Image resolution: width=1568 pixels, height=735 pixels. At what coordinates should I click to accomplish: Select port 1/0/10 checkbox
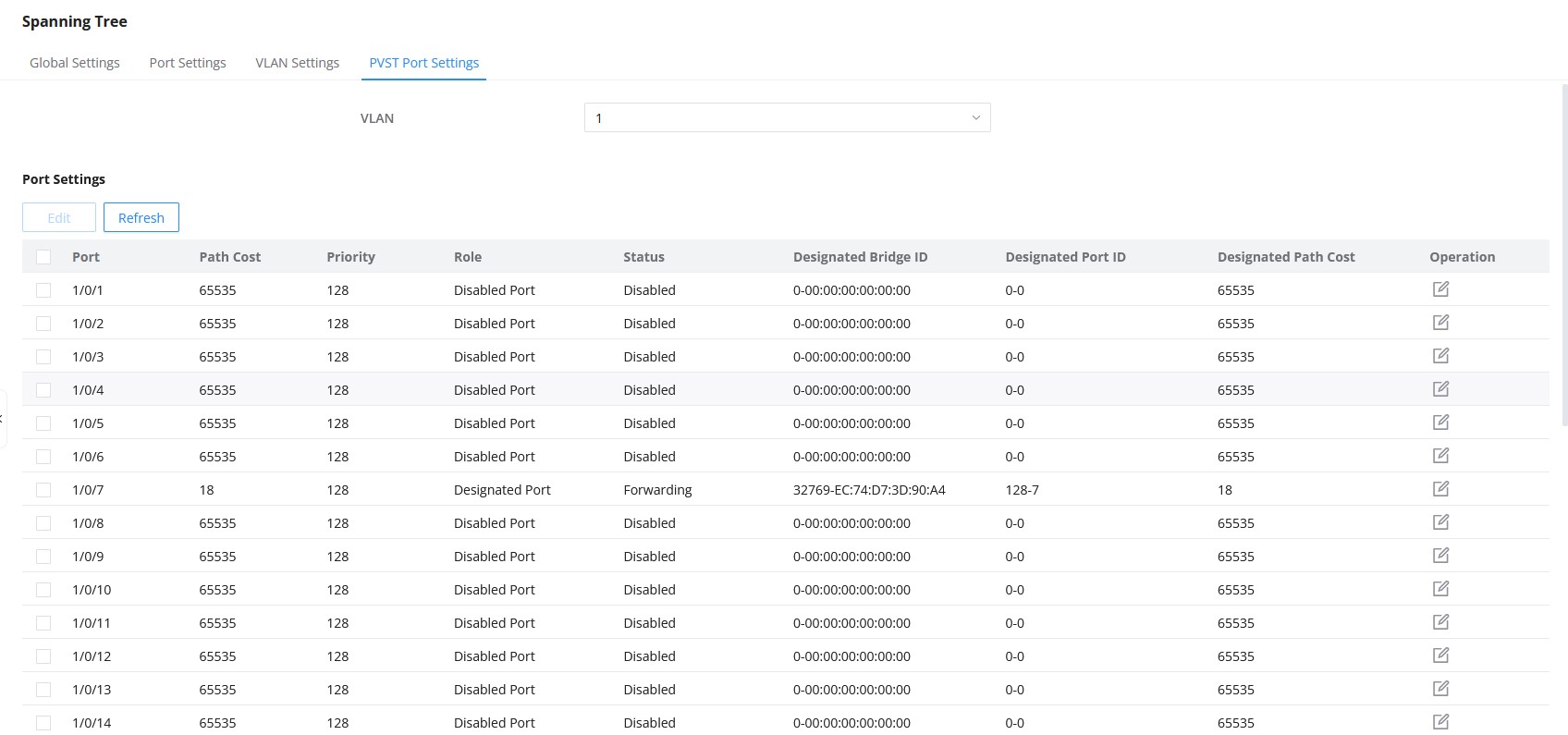43,590
